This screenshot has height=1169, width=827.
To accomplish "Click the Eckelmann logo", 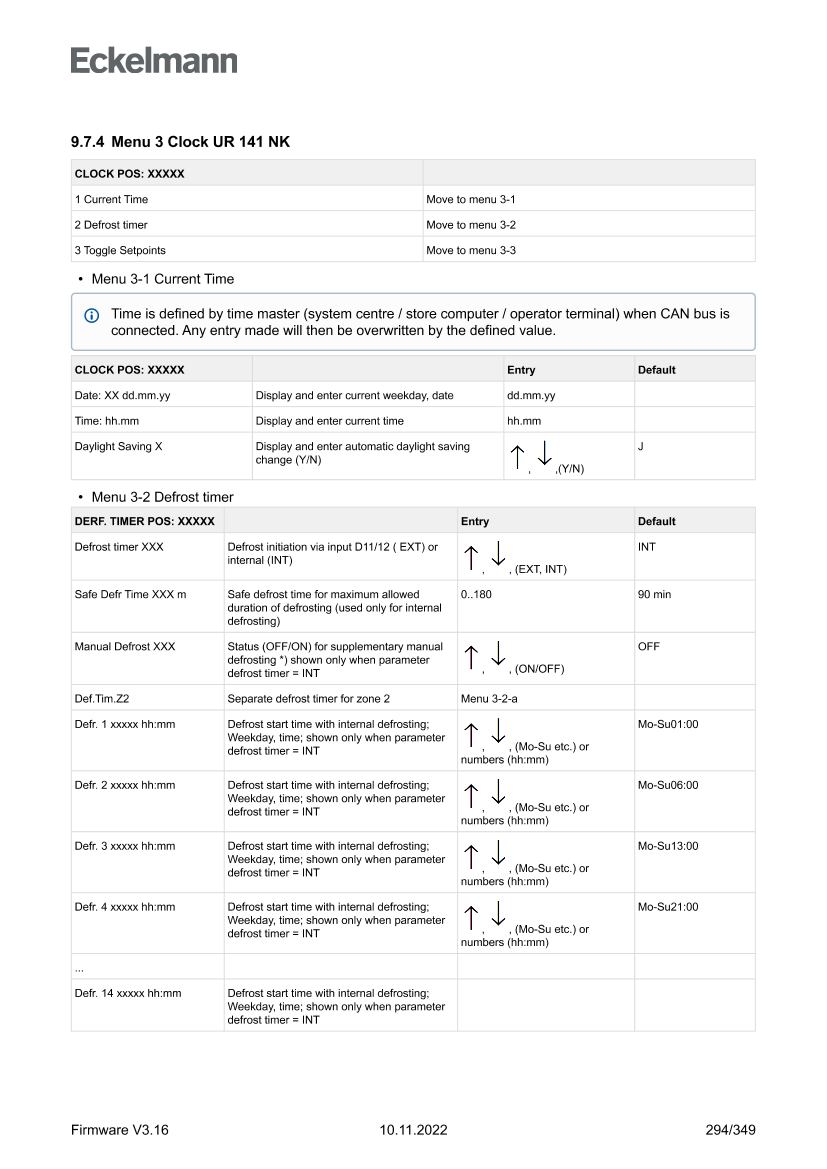I will click(x=154, y=61).
